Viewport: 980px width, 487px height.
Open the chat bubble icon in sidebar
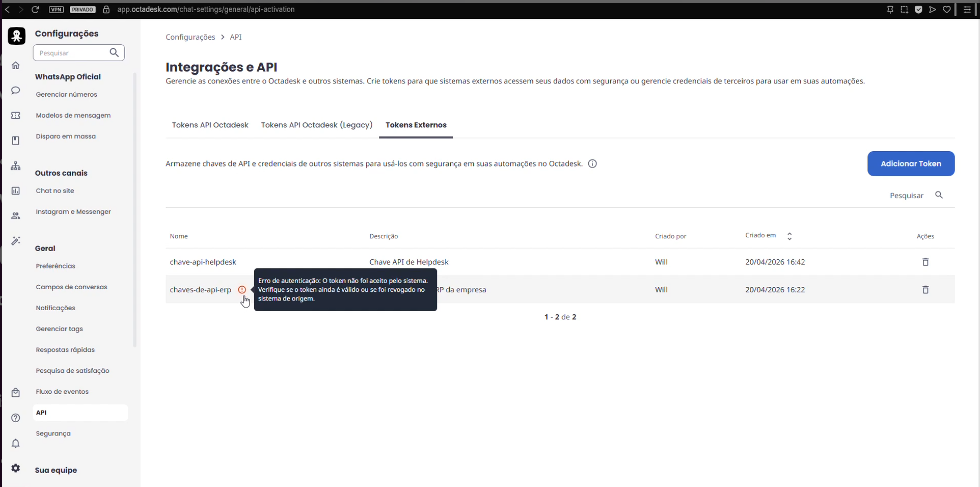tap(16, 90)
